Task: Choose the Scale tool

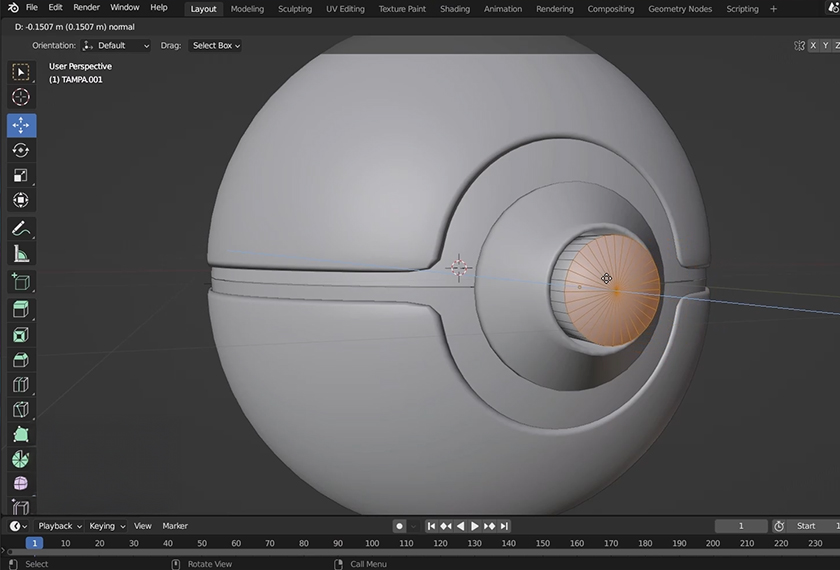Action: 21,175
